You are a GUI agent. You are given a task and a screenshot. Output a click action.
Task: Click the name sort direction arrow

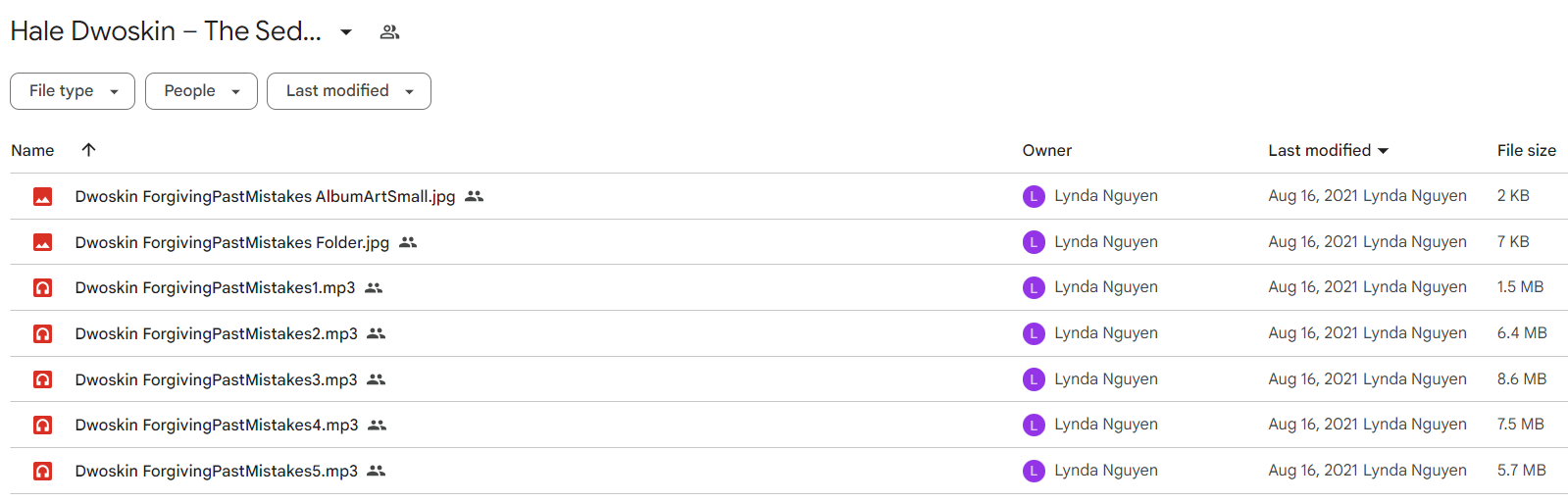(88, 150)
